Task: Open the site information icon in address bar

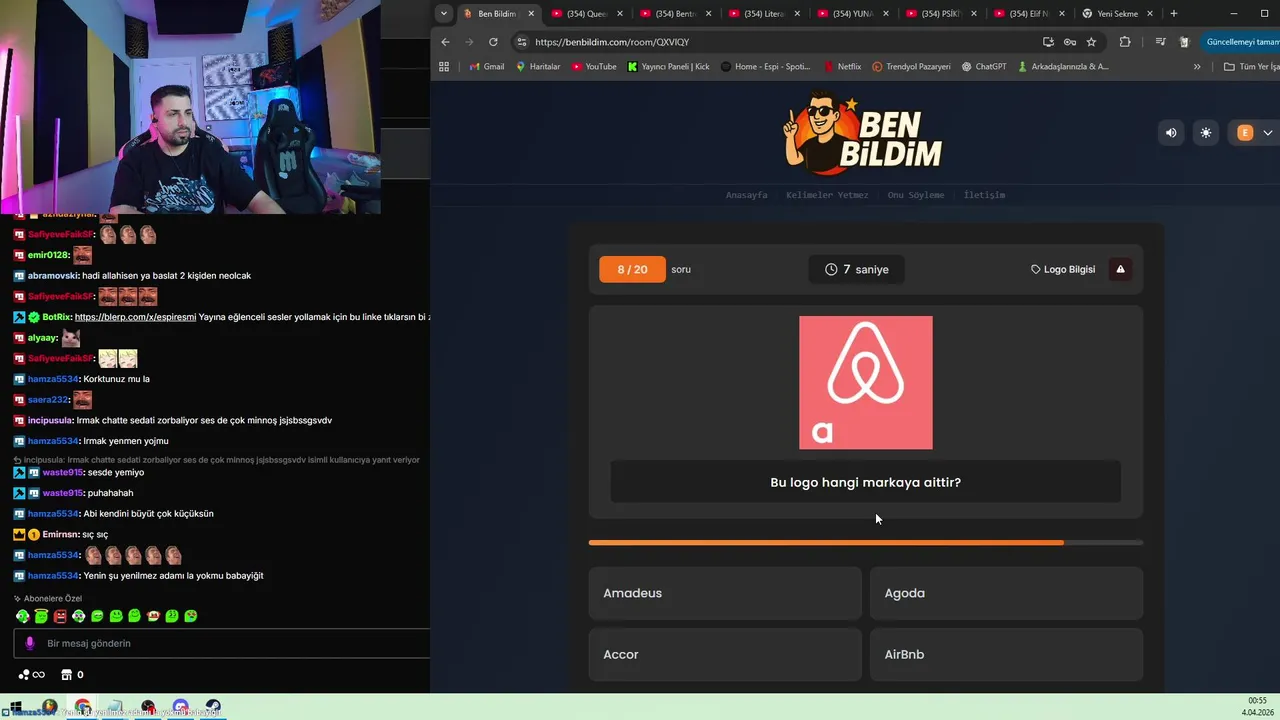Action: click(521, 42)
